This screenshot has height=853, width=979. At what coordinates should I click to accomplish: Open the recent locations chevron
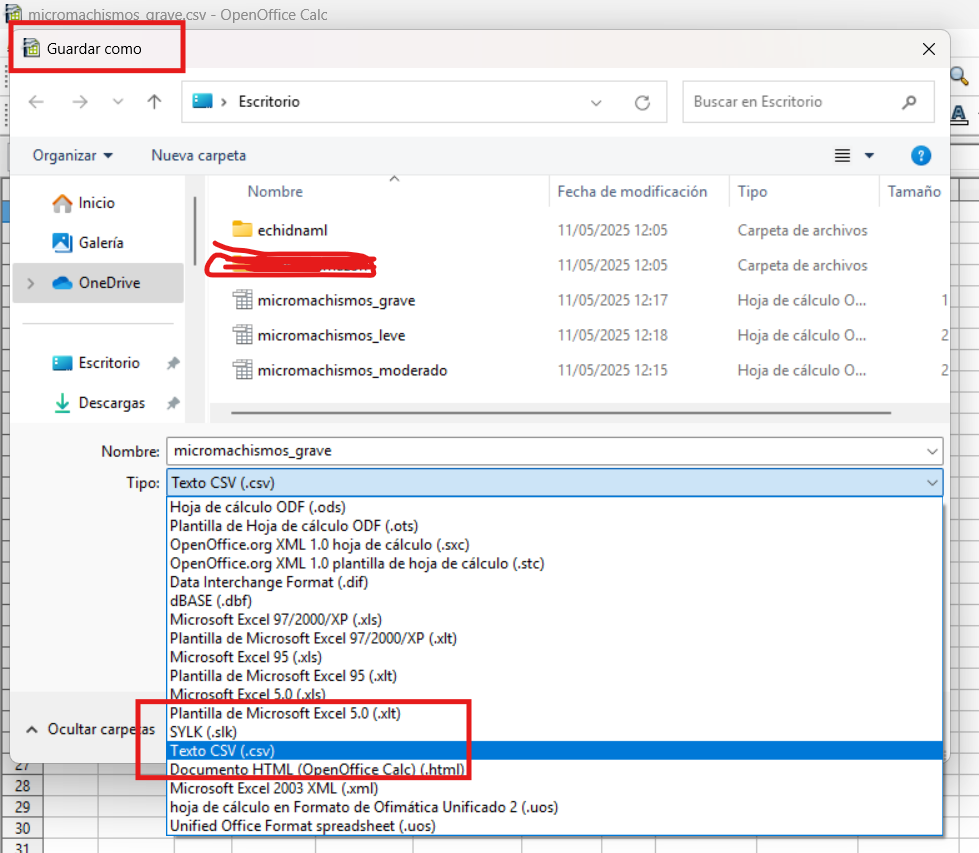point(118,102)
